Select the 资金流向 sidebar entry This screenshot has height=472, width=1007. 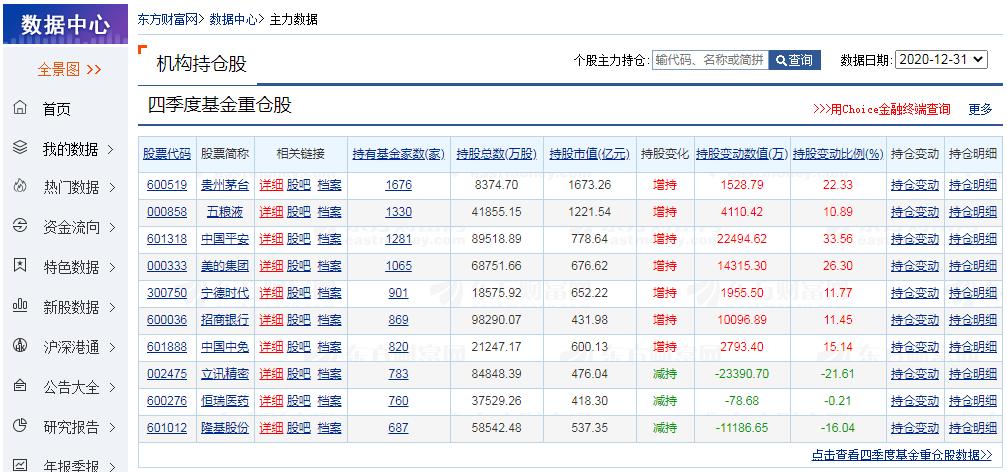tap(71, 227)
